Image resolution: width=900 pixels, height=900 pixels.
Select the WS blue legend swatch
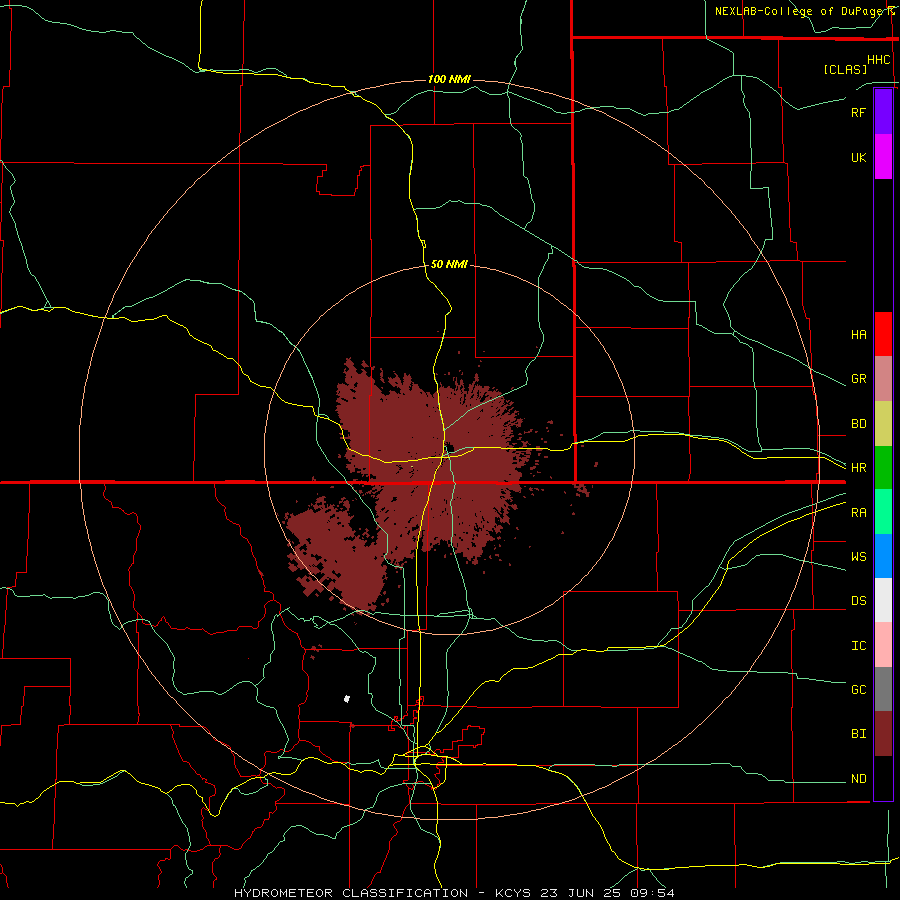coord(883,556)
